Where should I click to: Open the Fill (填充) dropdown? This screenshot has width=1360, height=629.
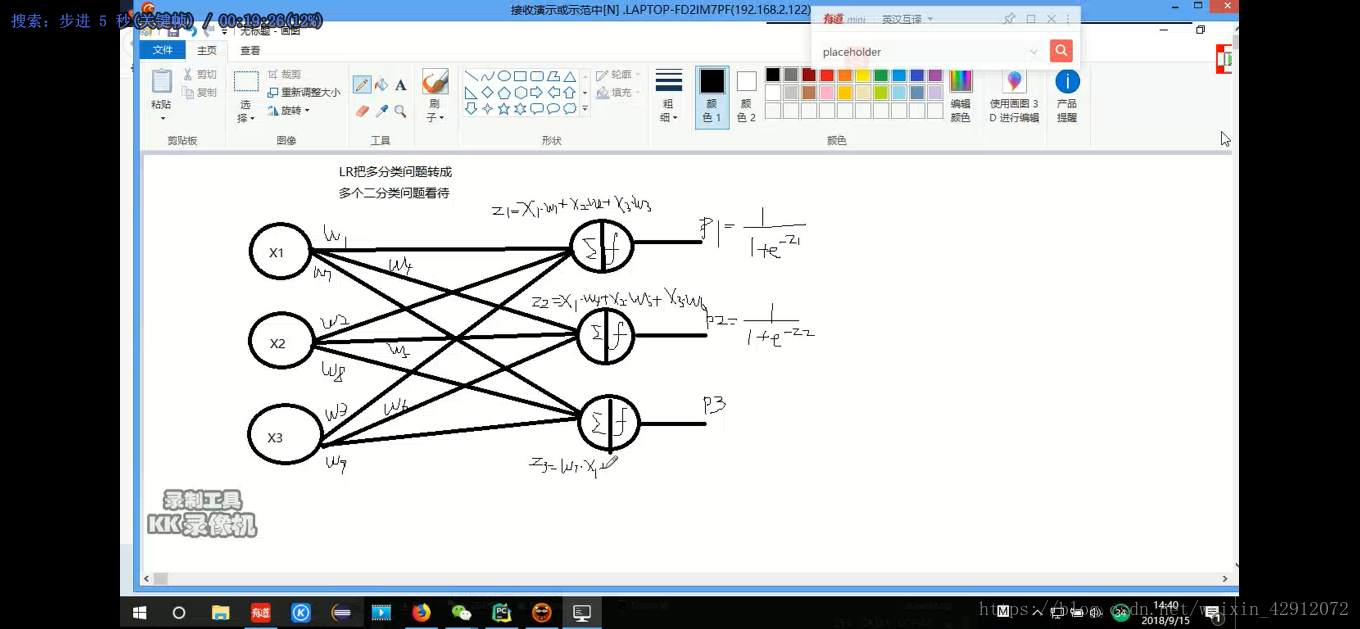pos(618,92)
